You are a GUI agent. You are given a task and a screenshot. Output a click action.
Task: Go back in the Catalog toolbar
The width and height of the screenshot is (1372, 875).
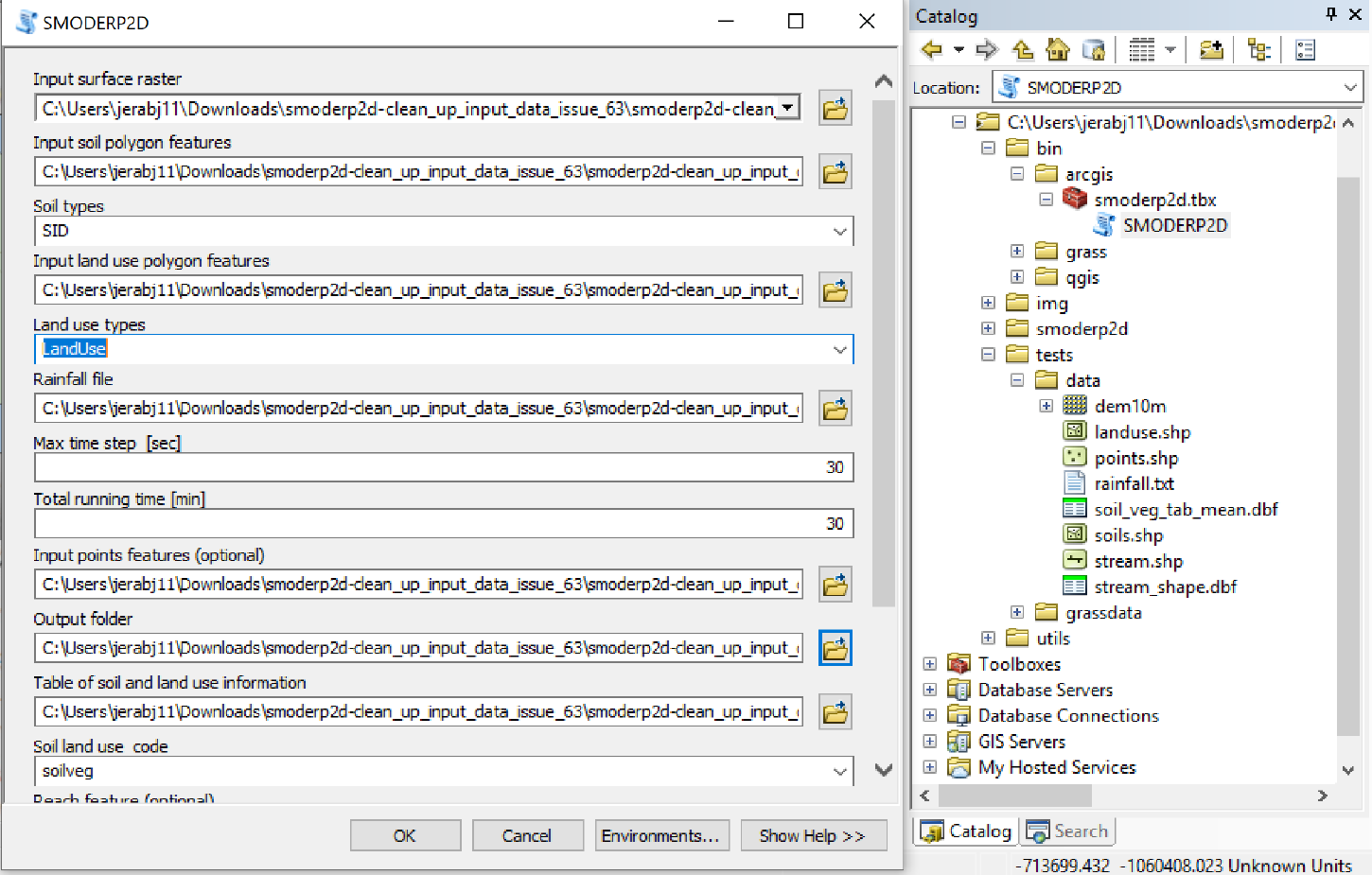click(x=932, y=50)
